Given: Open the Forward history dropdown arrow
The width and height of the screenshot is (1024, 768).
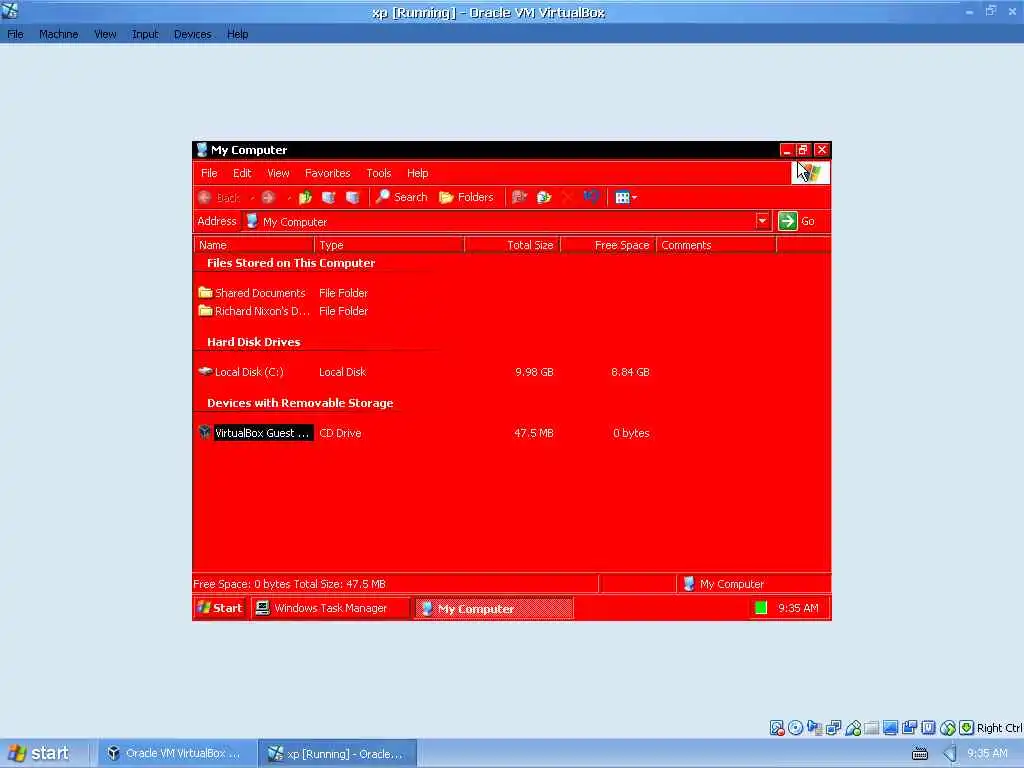Looking at the screenshot, I should click(x=289, y=198).
